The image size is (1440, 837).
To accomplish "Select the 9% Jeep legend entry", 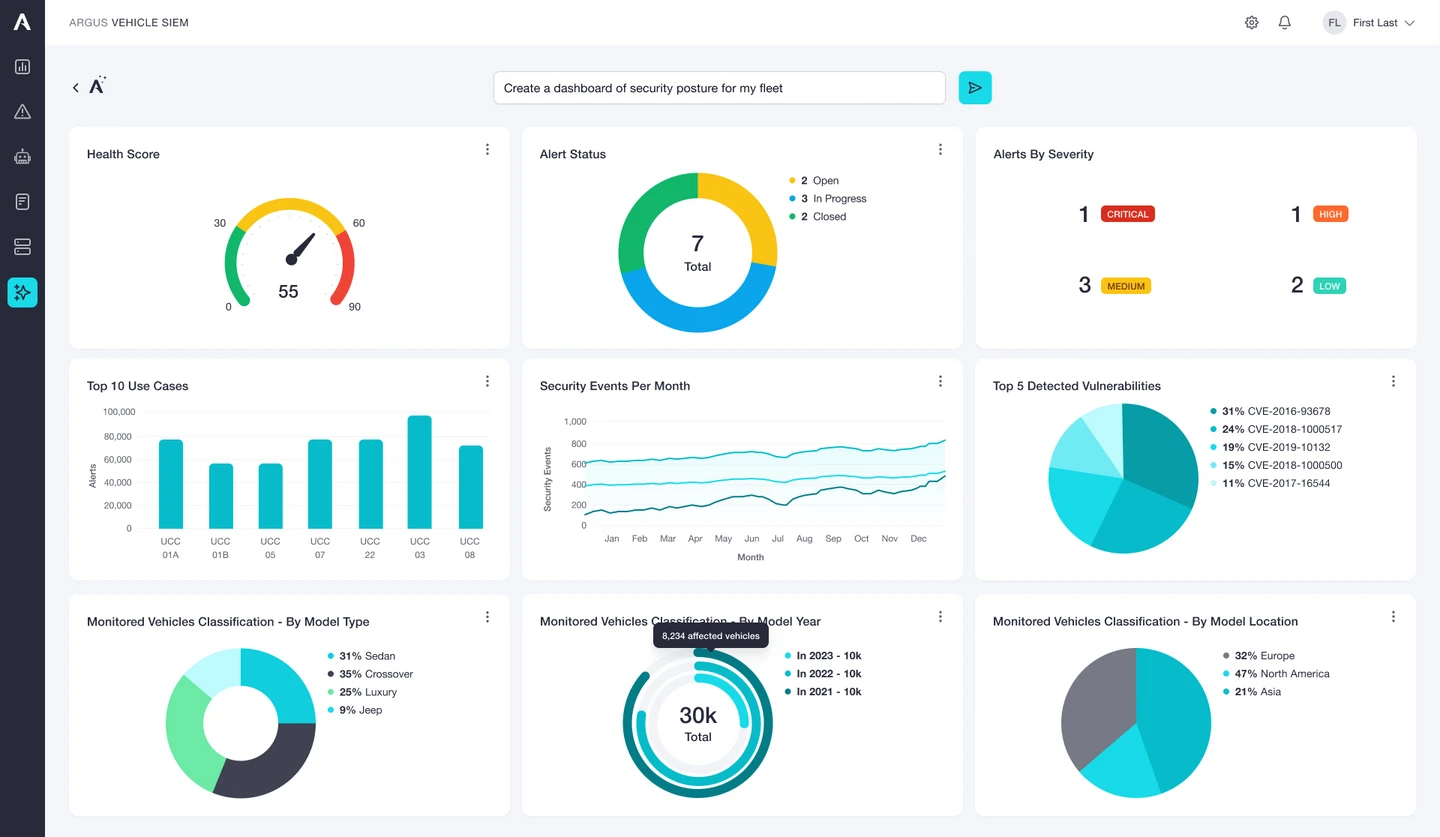I will click(354, 711).
